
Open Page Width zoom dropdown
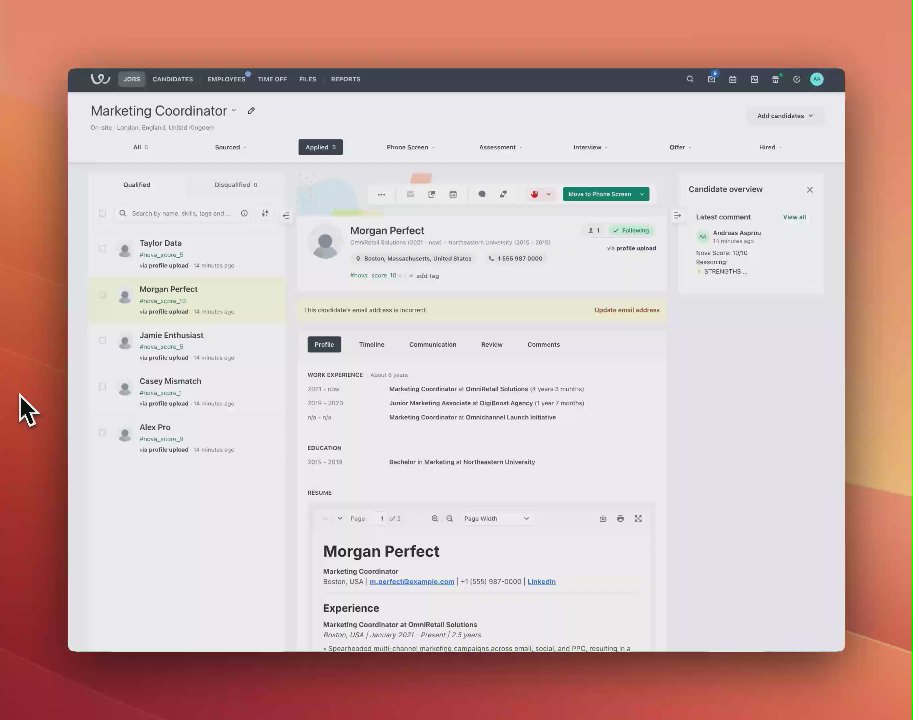coord(497,519)
